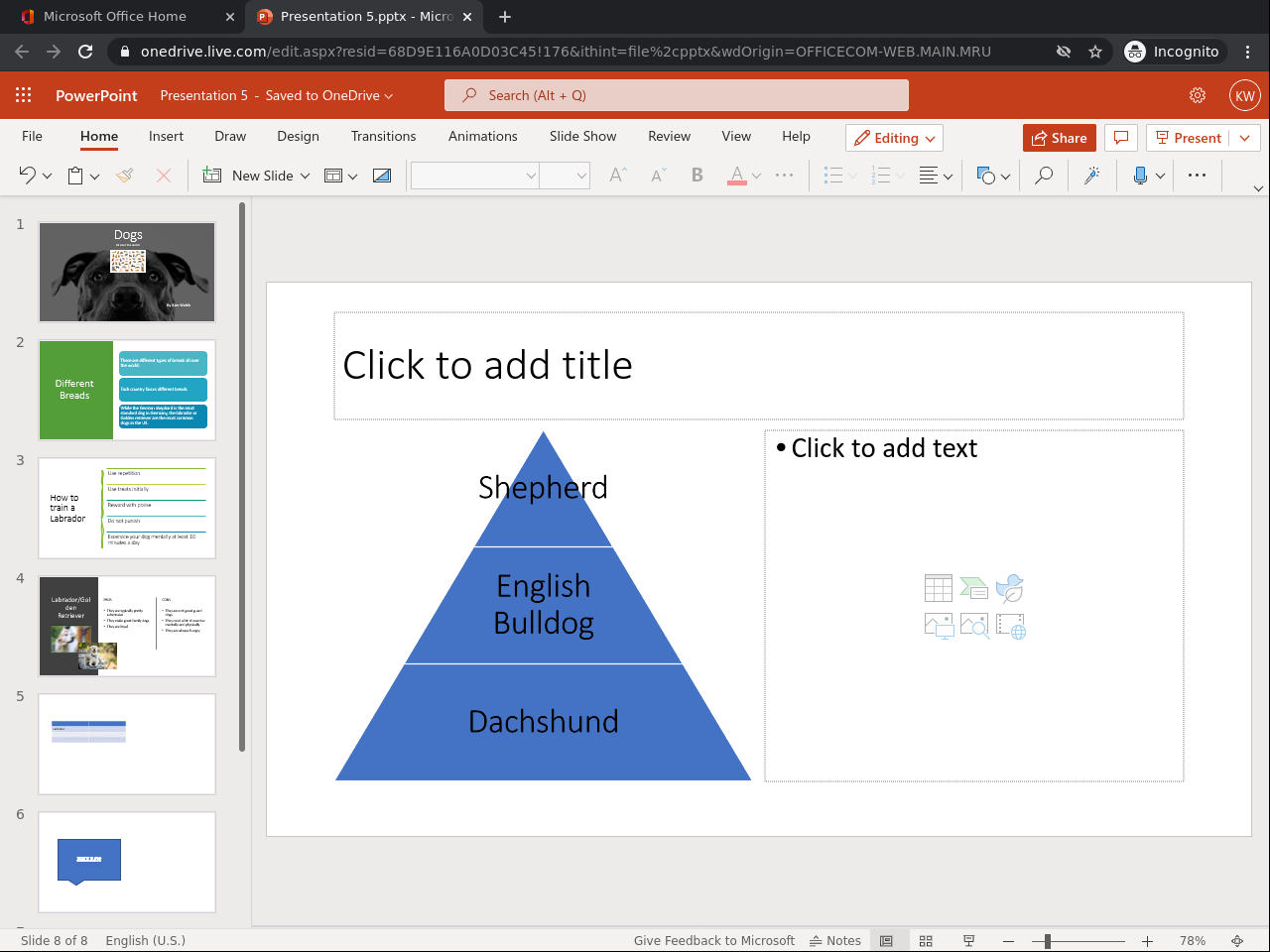Toggle bullet list formatting

(833, 176)
